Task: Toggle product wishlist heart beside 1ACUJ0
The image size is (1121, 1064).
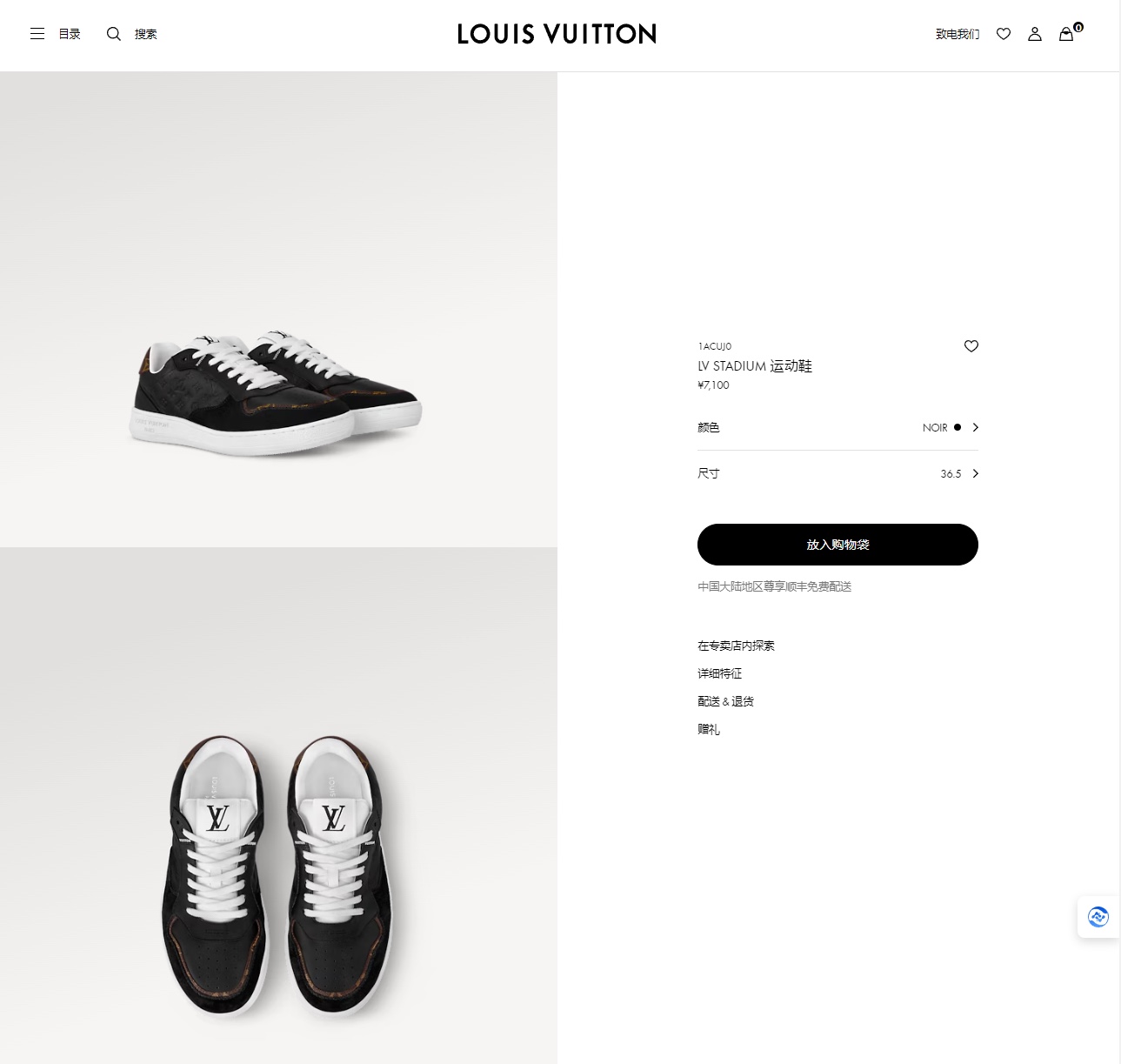Action: (x=971, y=346)
